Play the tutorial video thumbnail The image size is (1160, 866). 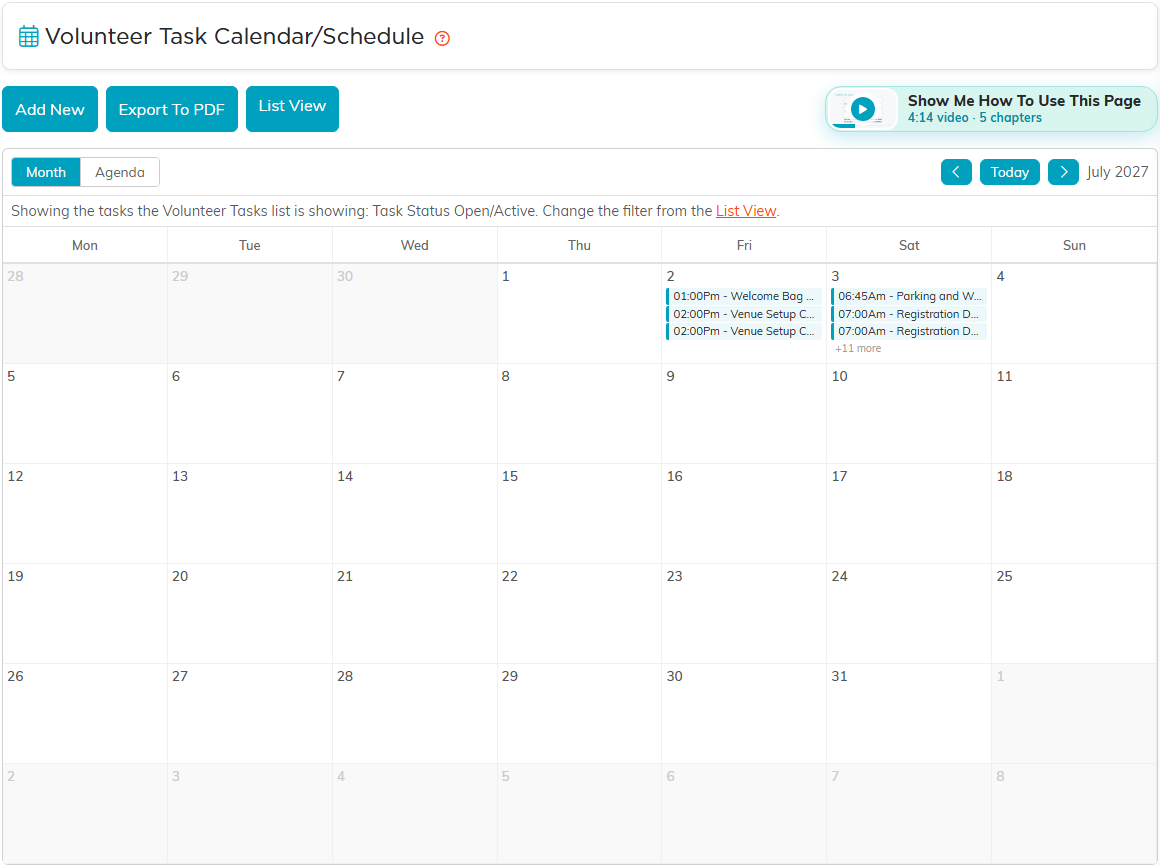pos(862,109)
